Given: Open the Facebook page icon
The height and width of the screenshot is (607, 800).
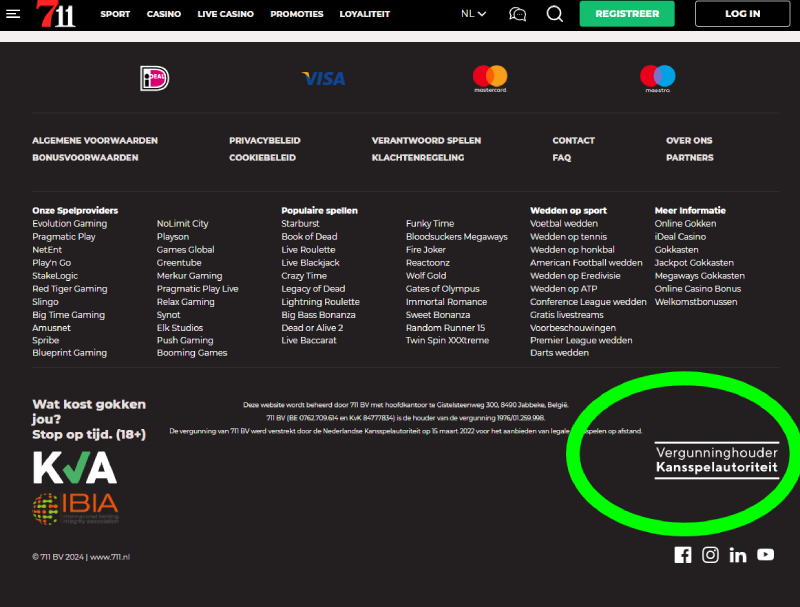Looking at the screenshot, I should (x=683, y=554).
